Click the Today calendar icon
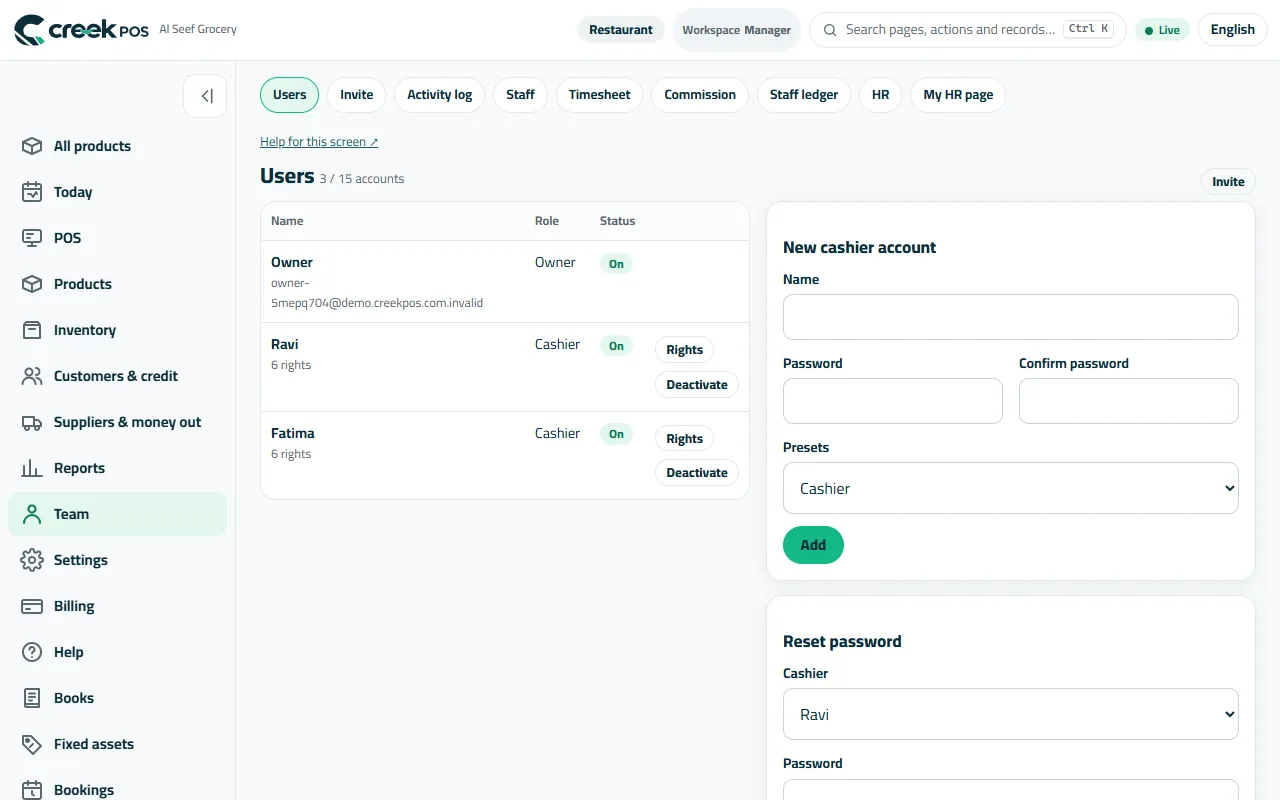The image size is (1280, 800). (x=32, y=192)
